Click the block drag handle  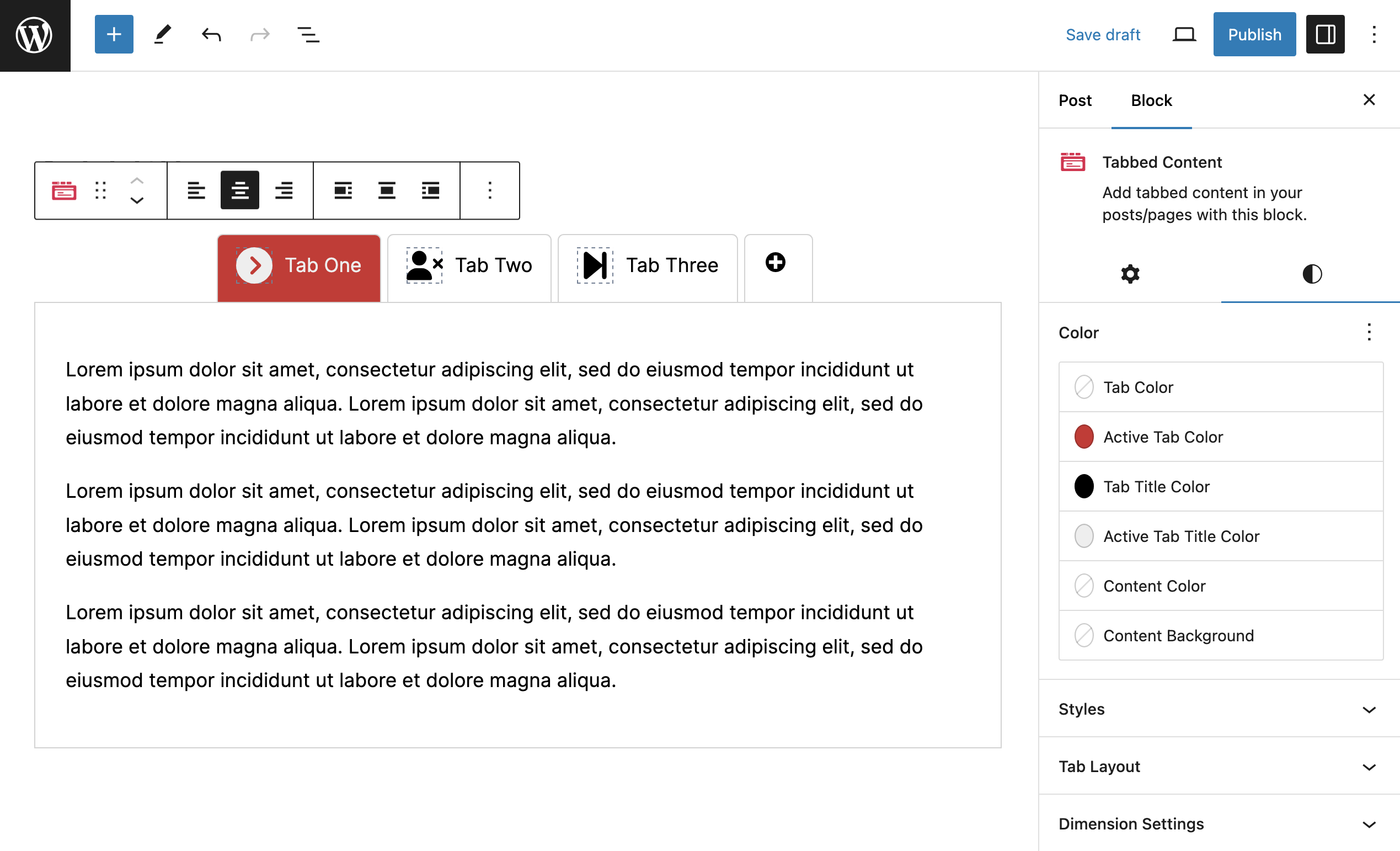pyautogui.click(x=100, y=190)
